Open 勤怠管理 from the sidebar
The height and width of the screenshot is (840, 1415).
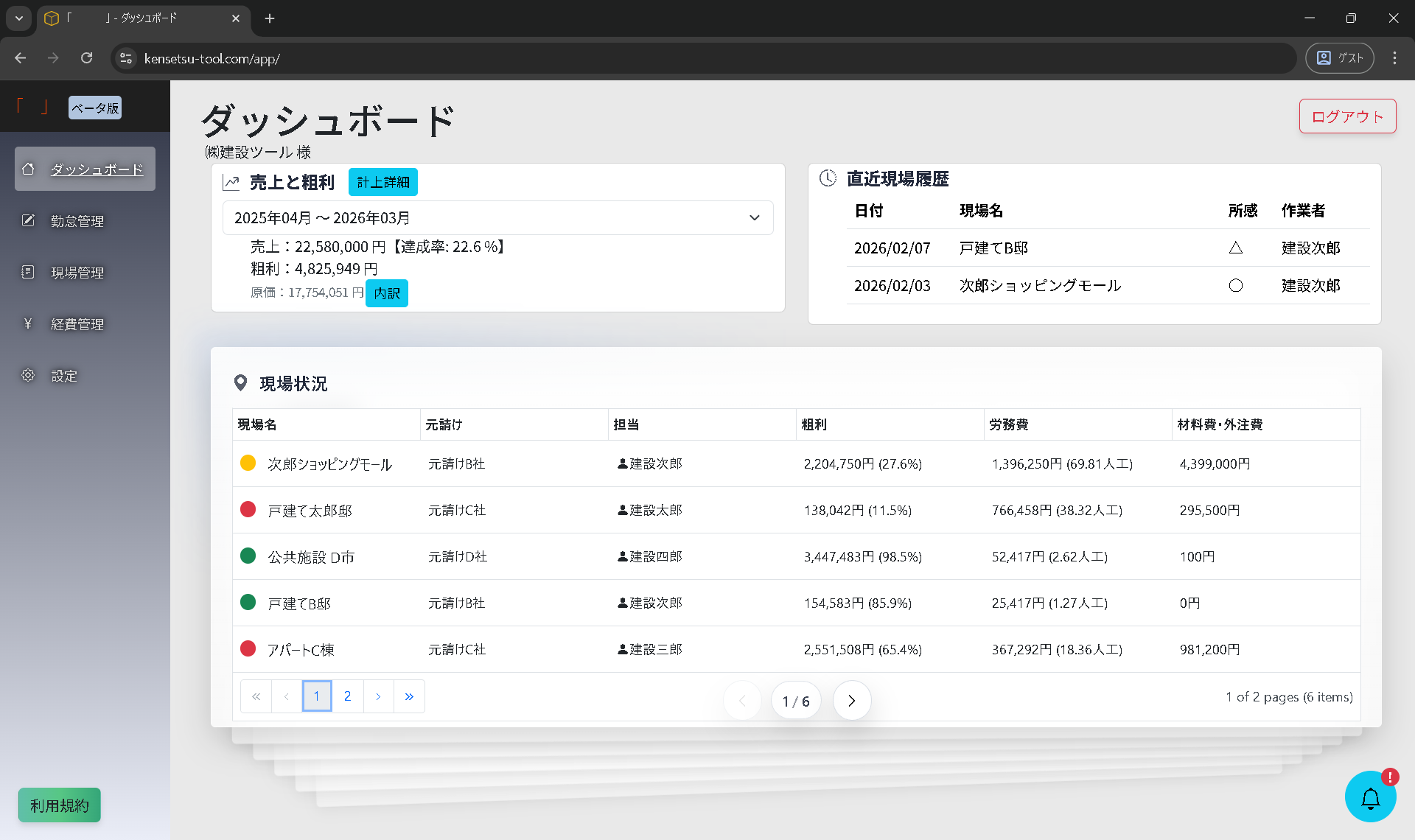[77, 220]
